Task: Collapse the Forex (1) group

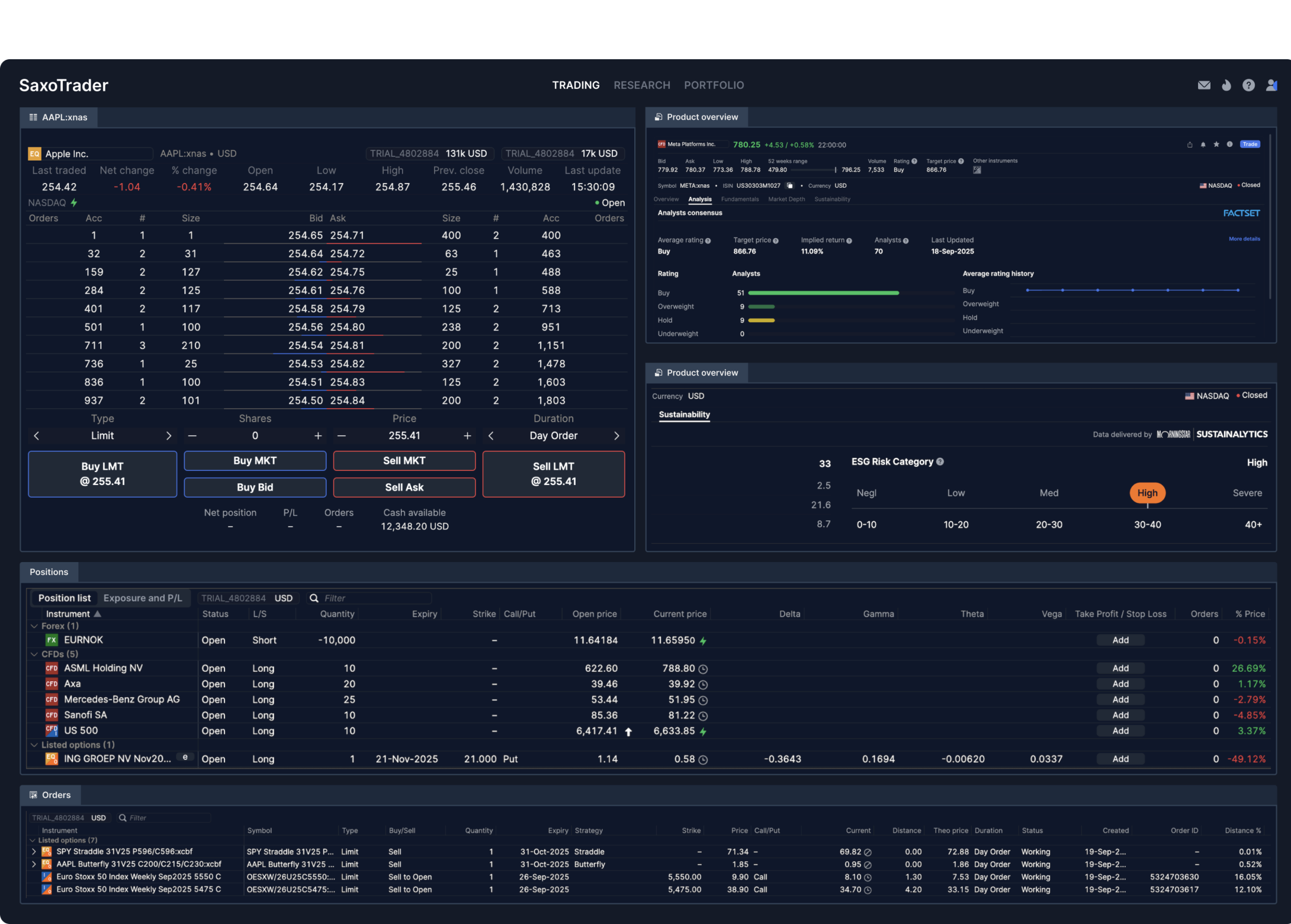Action: [34, 626]
